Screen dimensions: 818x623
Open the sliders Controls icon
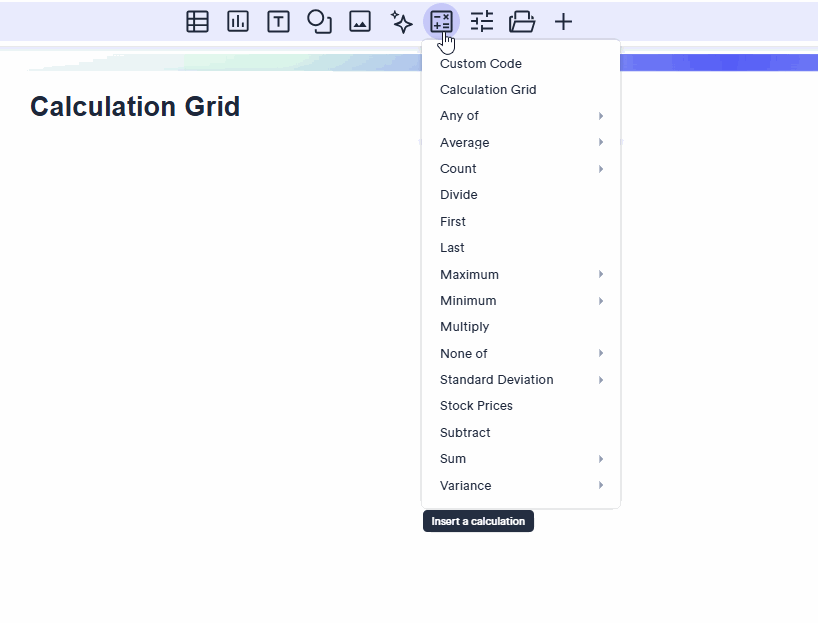pyautogui.click(x=482, y=21)
